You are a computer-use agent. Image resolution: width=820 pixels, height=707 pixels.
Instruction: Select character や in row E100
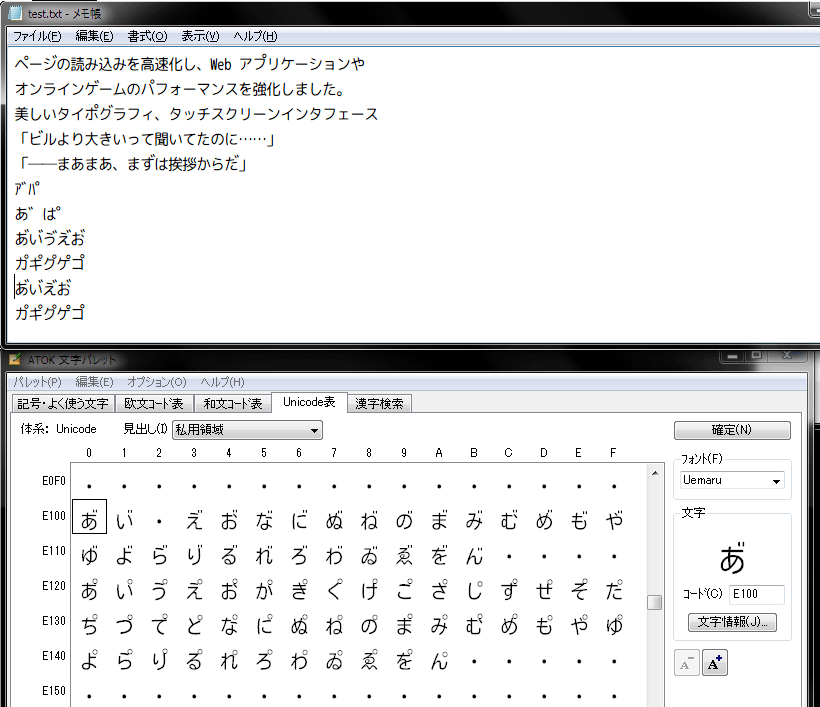tap(614, 520)
